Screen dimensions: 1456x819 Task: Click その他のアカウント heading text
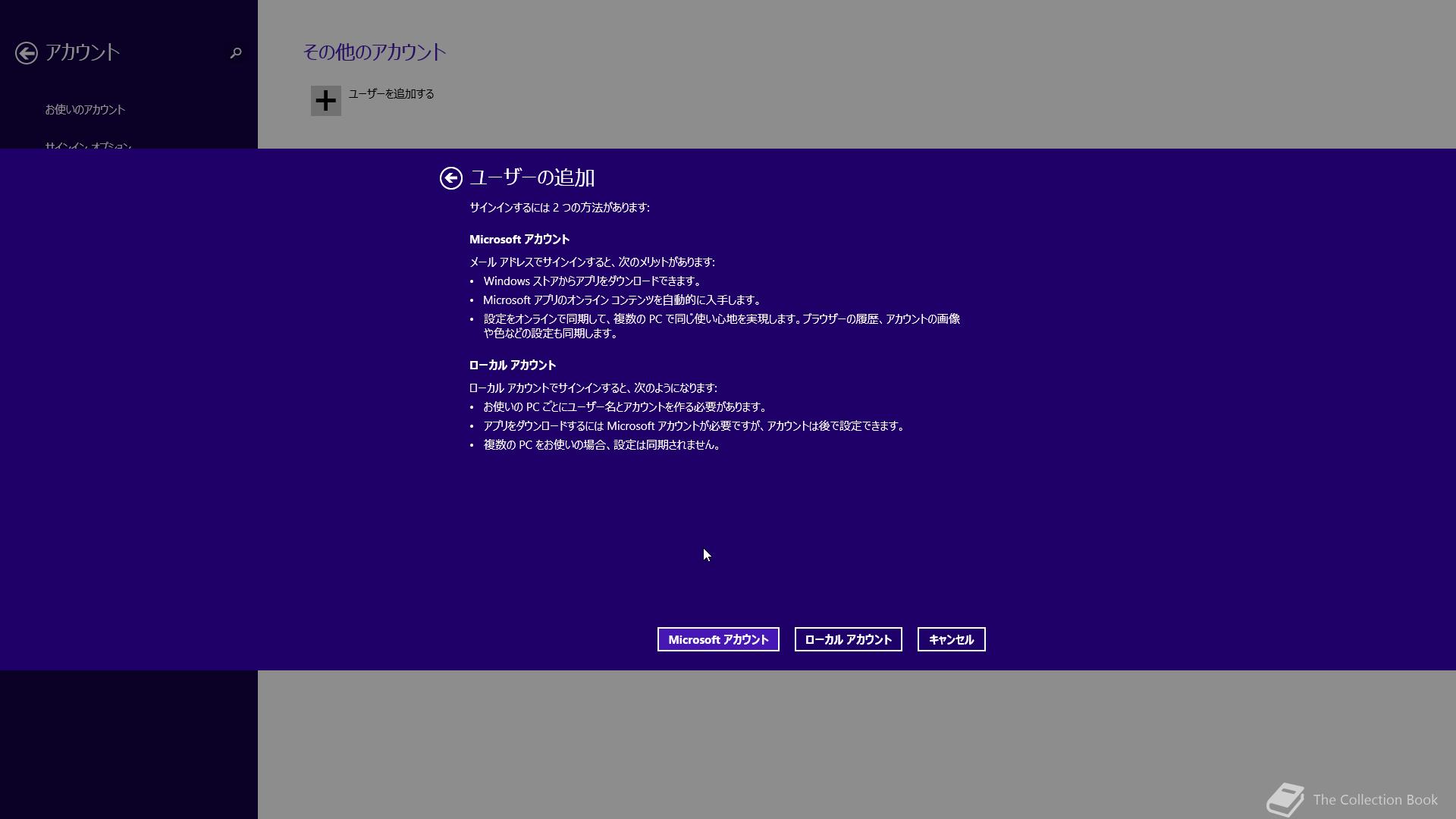tap(375, 52)
